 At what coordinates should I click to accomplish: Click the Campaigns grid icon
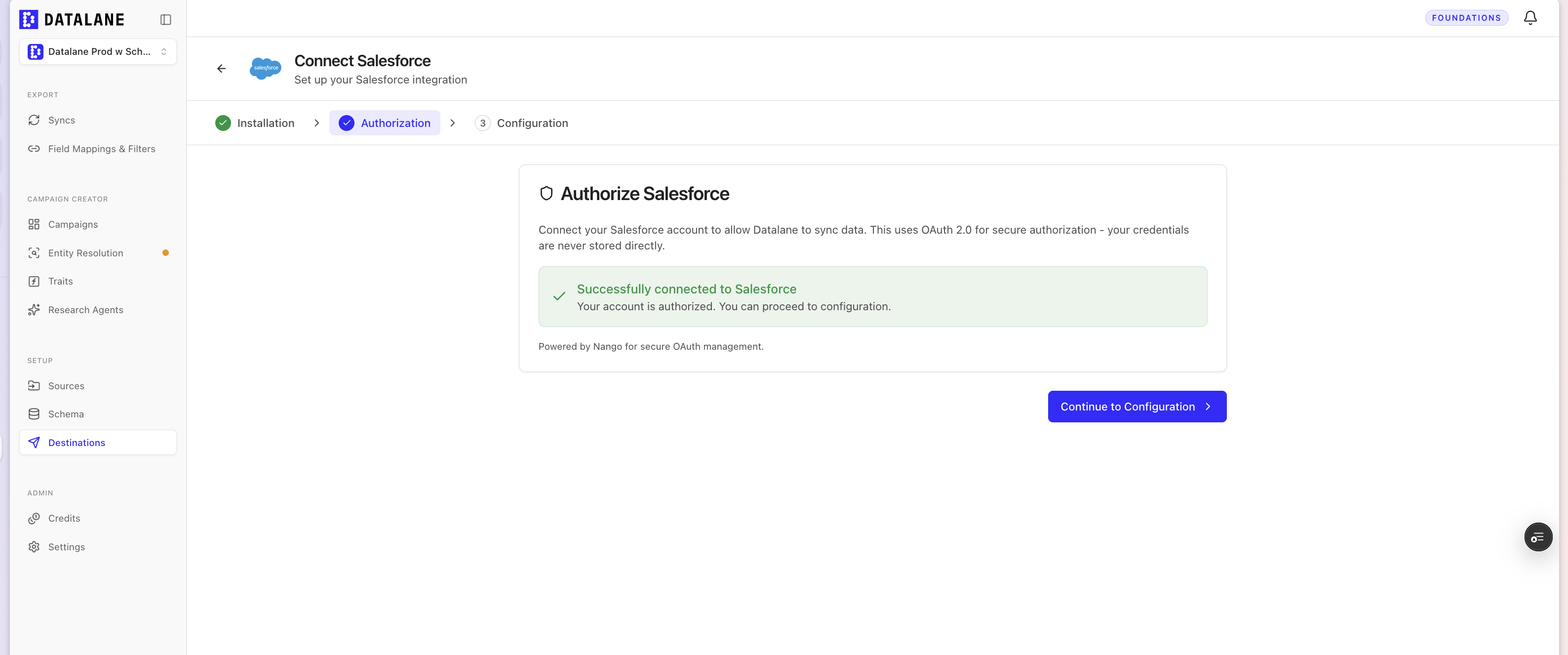click(34, 224)
